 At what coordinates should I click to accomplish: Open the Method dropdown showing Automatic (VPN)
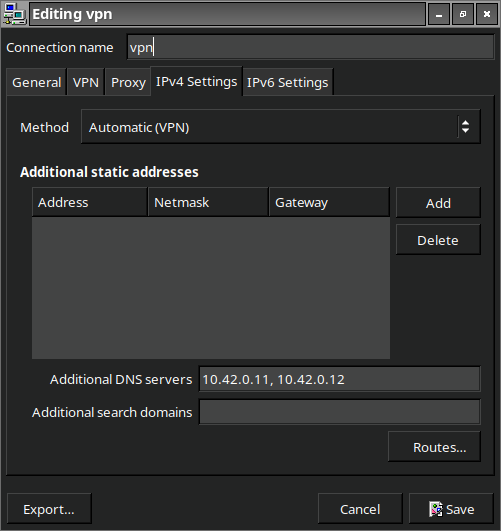tap(280, 127)
